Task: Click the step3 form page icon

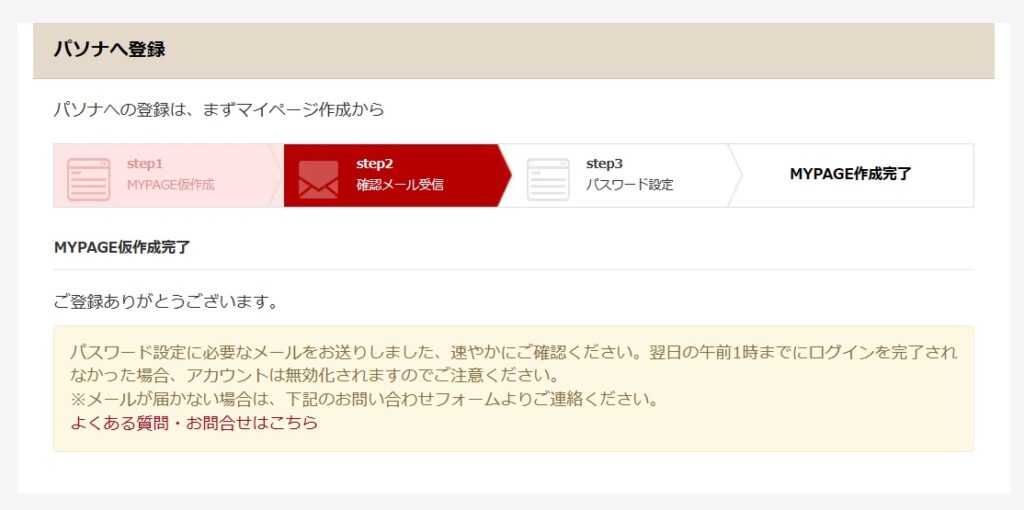Action: pyautogui.click(x=547, y=178)
